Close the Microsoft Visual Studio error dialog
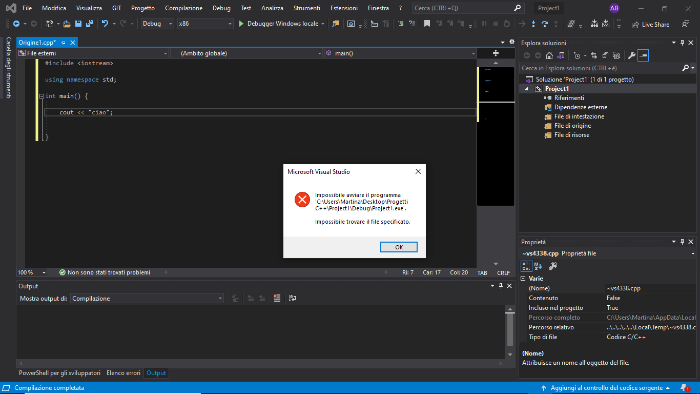Viewport: 700px width, 394px height. tap(418, 171)
